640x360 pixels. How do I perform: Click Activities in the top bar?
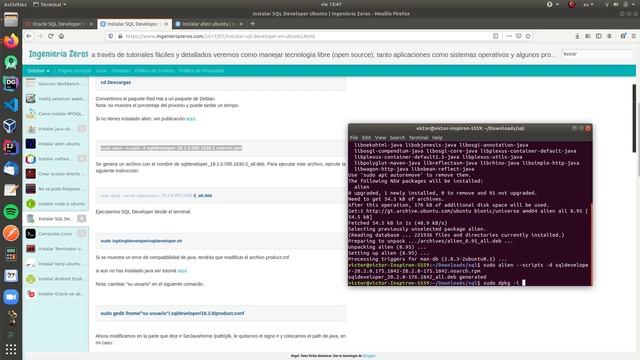click(x=15, y=4)
